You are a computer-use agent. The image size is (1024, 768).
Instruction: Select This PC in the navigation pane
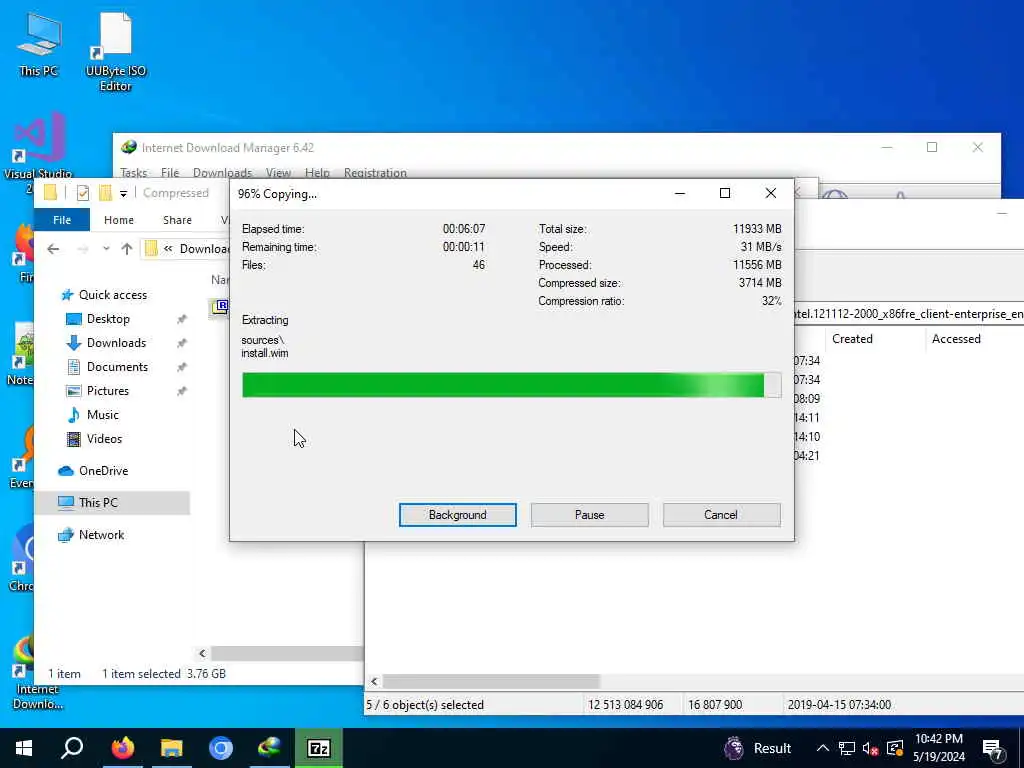click(x=98, y=503)
